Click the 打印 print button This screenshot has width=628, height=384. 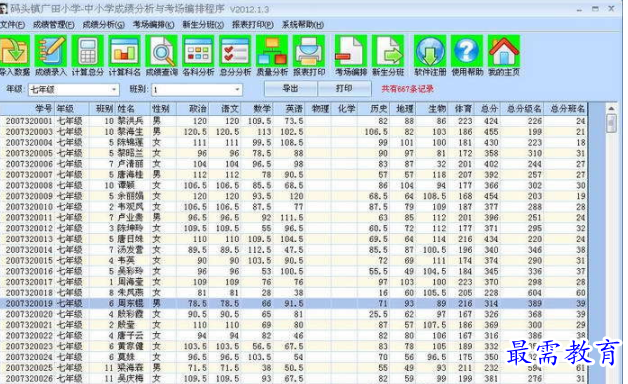coord(344,88)
